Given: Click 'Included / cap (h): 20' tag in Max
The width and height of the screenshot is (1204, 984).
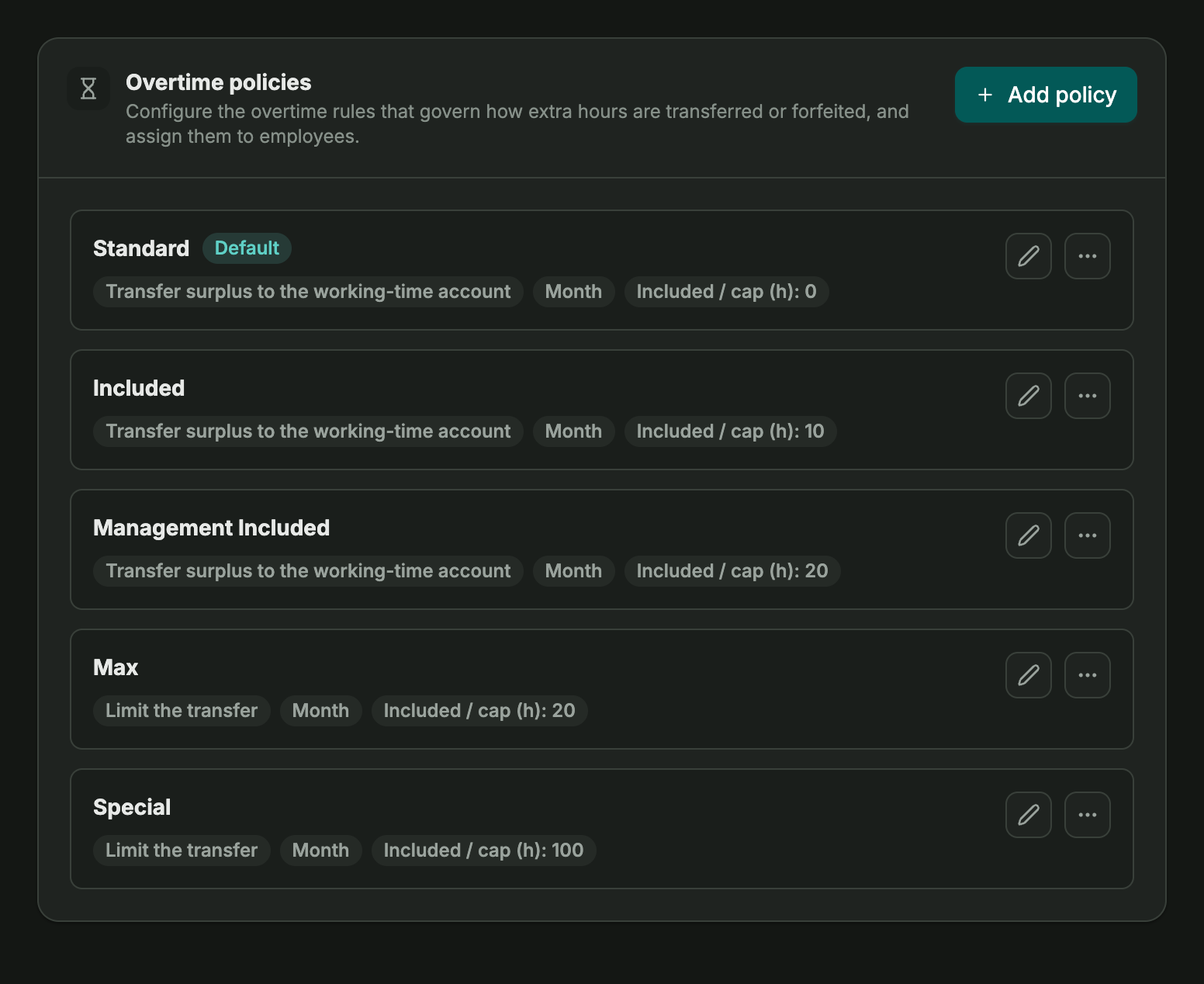Looking at the screenshot, I should (479, 711).
